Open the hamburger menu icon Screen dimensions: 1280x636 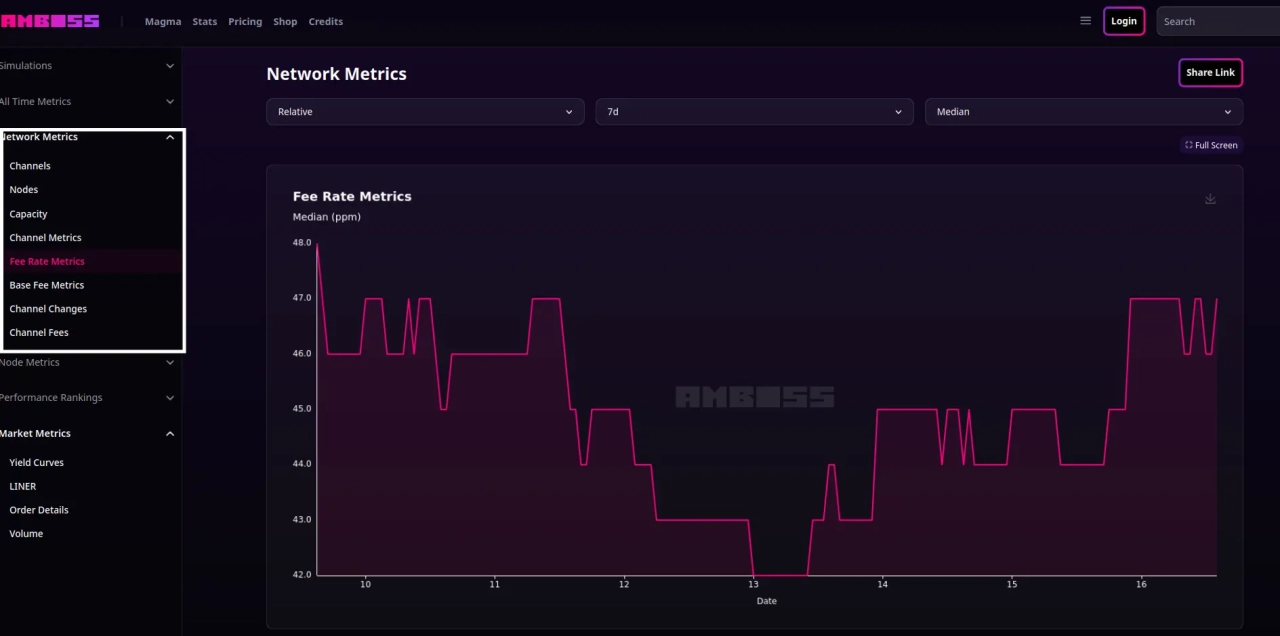click(1085, 20)
